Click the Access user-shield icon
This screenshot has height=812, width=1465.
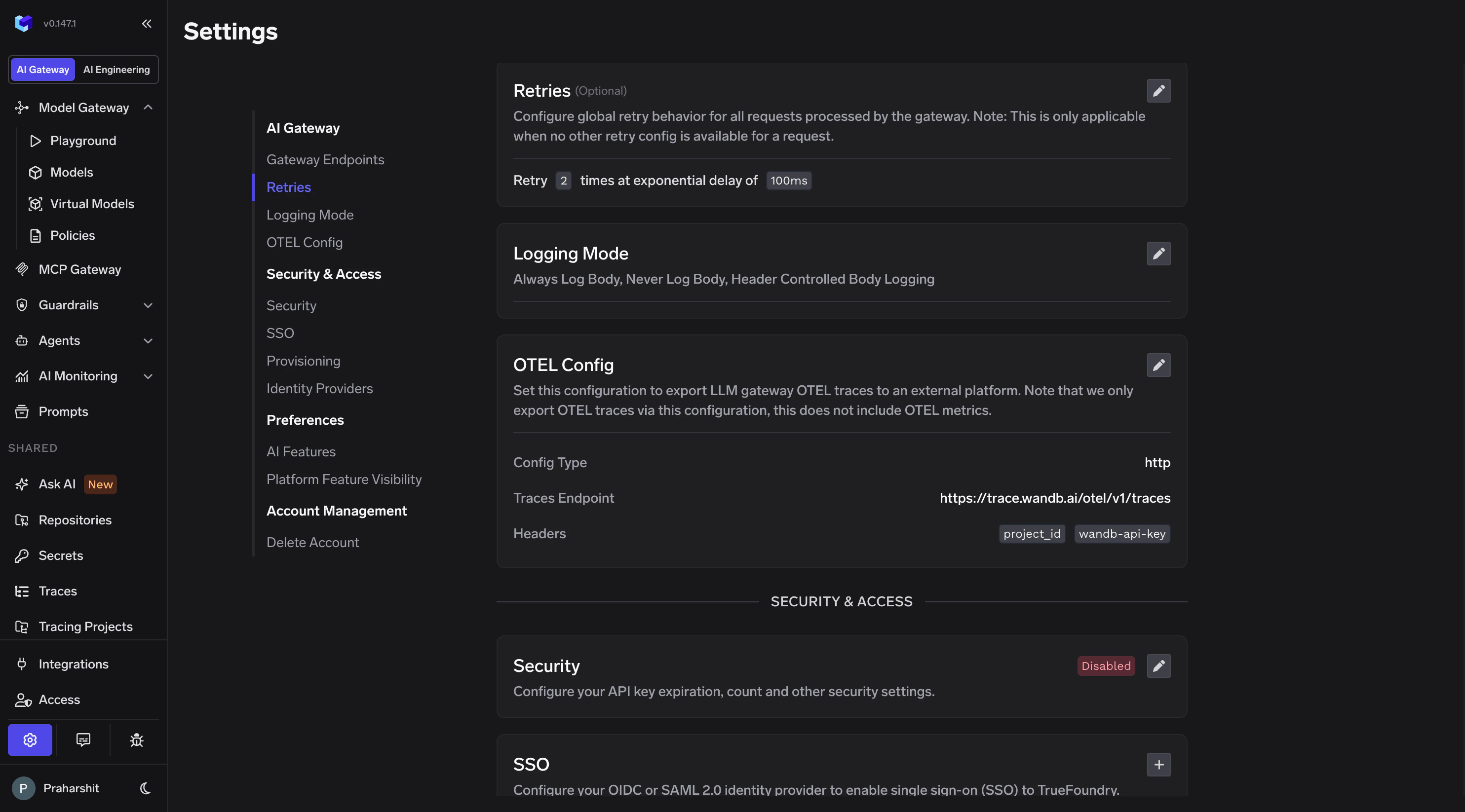23,700
